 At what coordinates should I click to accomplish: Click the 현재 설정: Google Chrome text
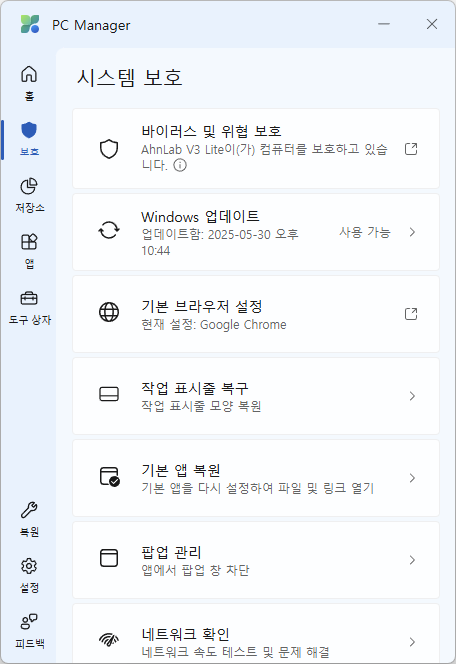pyautogui.click(x=214, y=325)
